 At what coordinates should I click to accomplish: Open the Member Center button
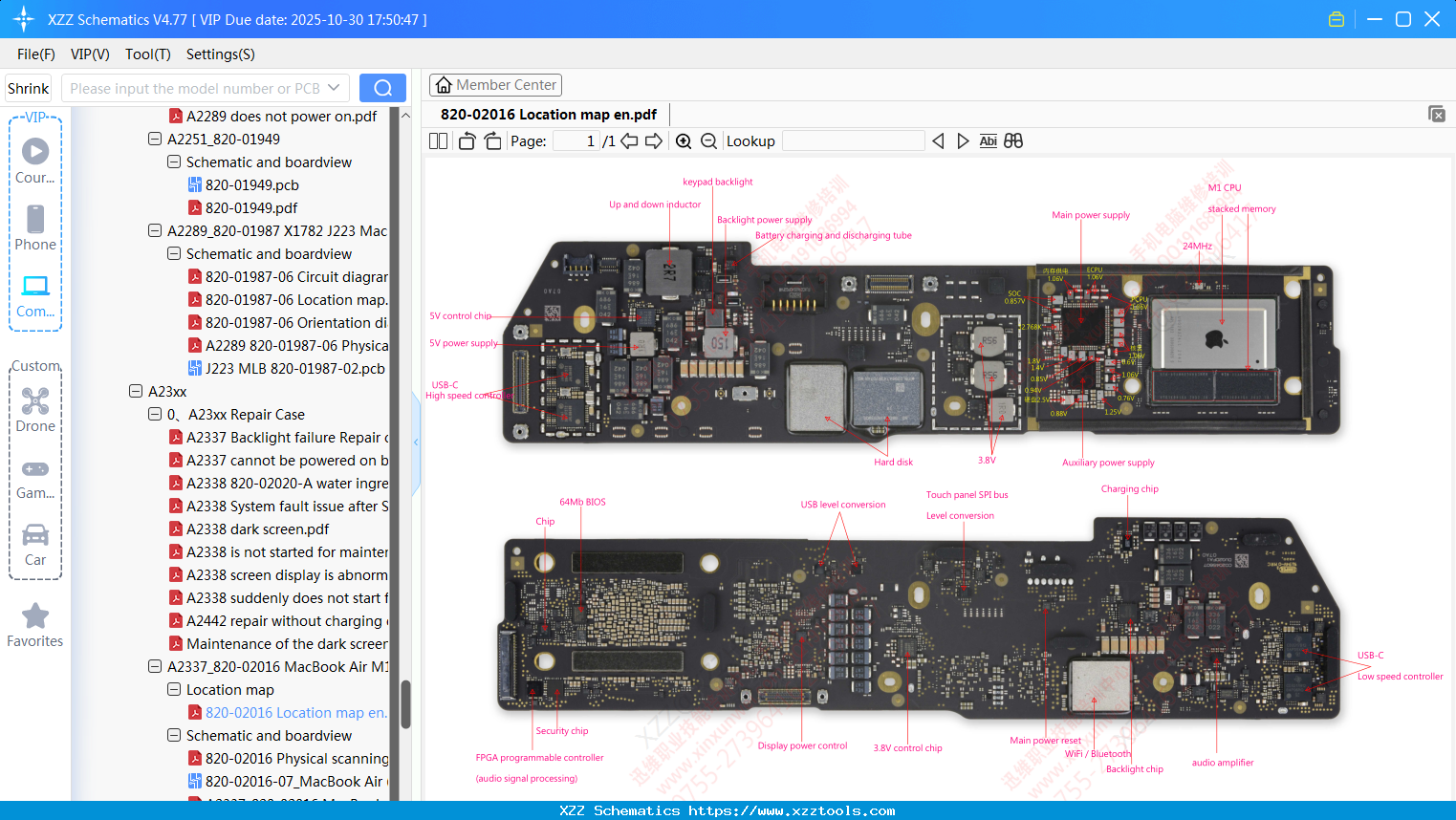pos(495,85)
